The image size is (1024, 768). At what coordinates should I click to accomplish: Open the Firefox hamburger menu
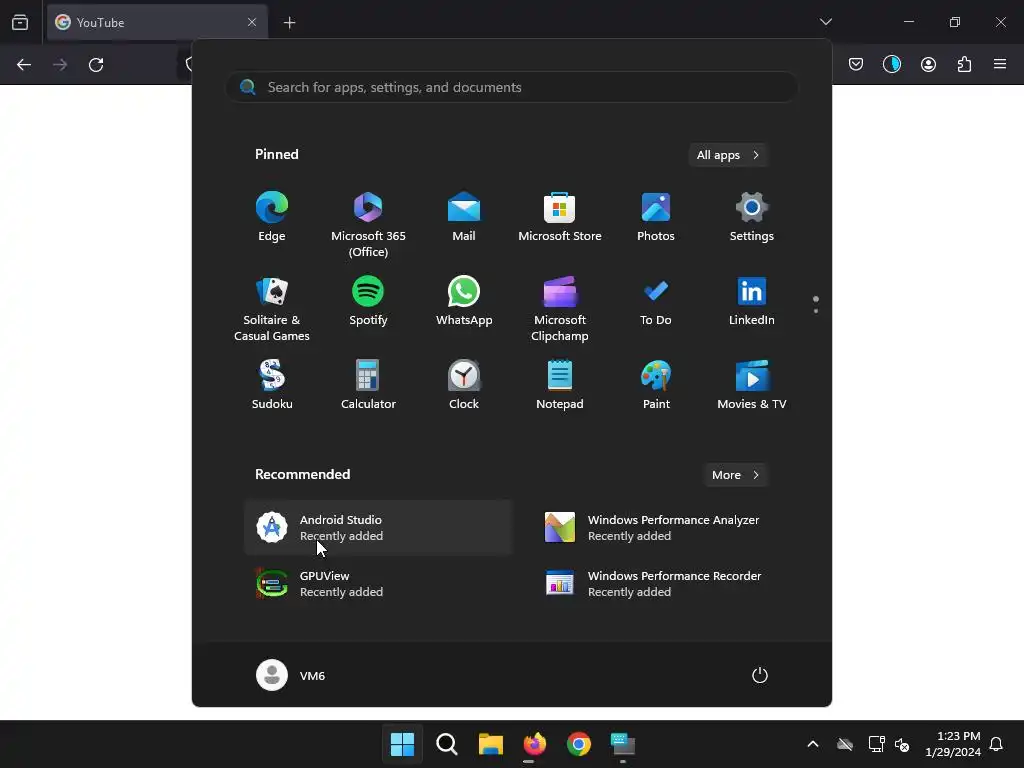click(1000, 64)
